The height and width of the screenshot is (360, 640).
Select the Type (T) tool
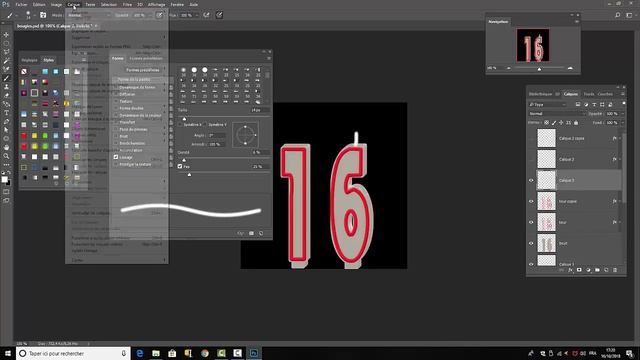click(6, 113)
